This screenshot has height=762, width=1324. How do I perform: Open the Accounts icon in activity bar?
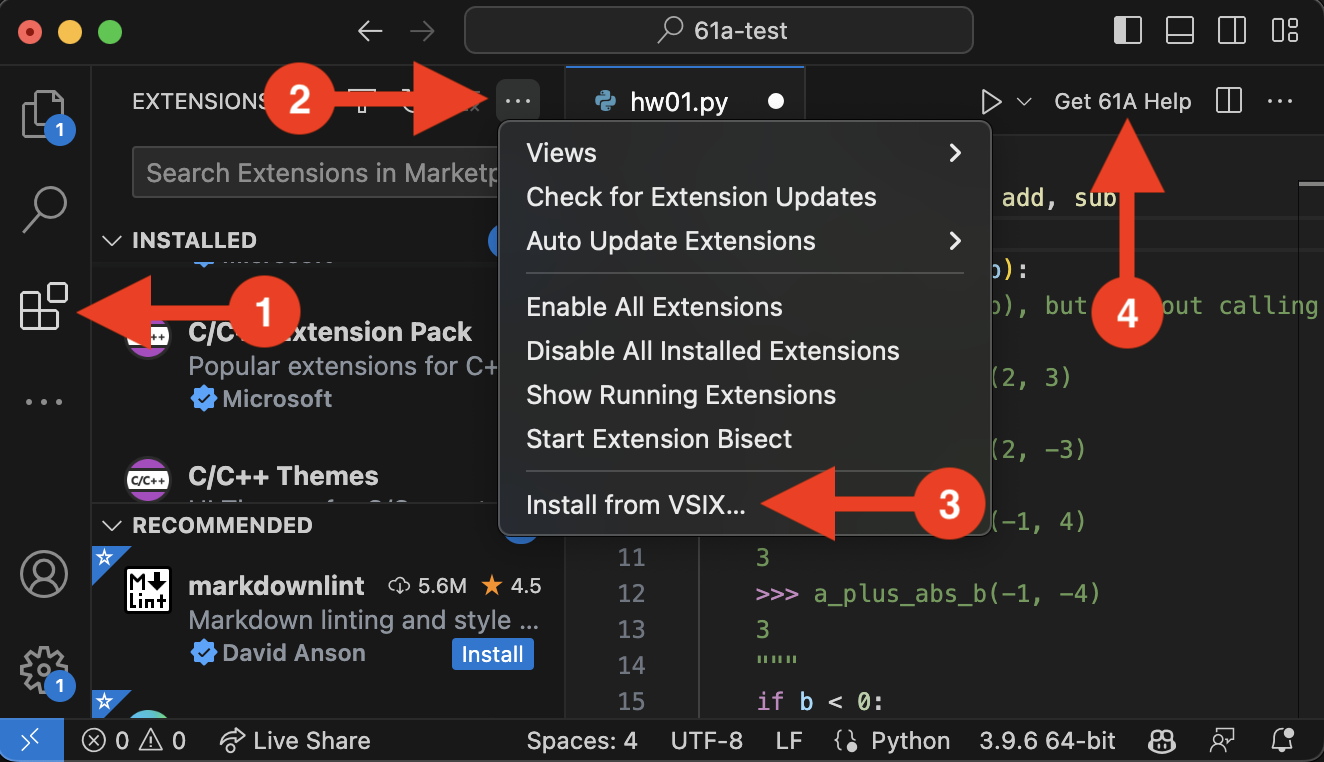click(44, 575)
